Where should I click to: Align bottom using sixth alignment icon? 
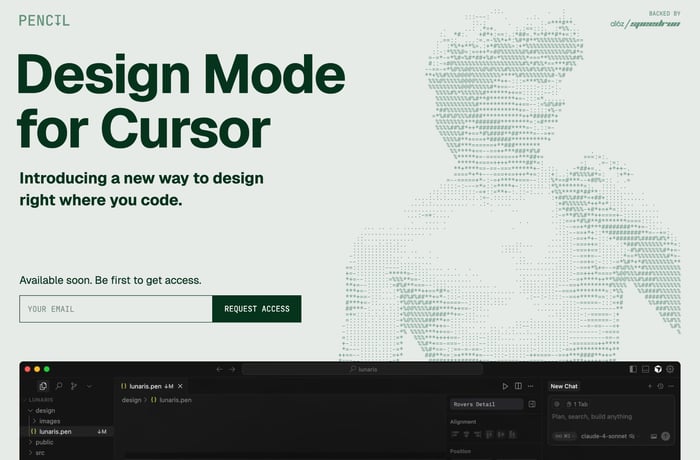click(x=512, y=434)
